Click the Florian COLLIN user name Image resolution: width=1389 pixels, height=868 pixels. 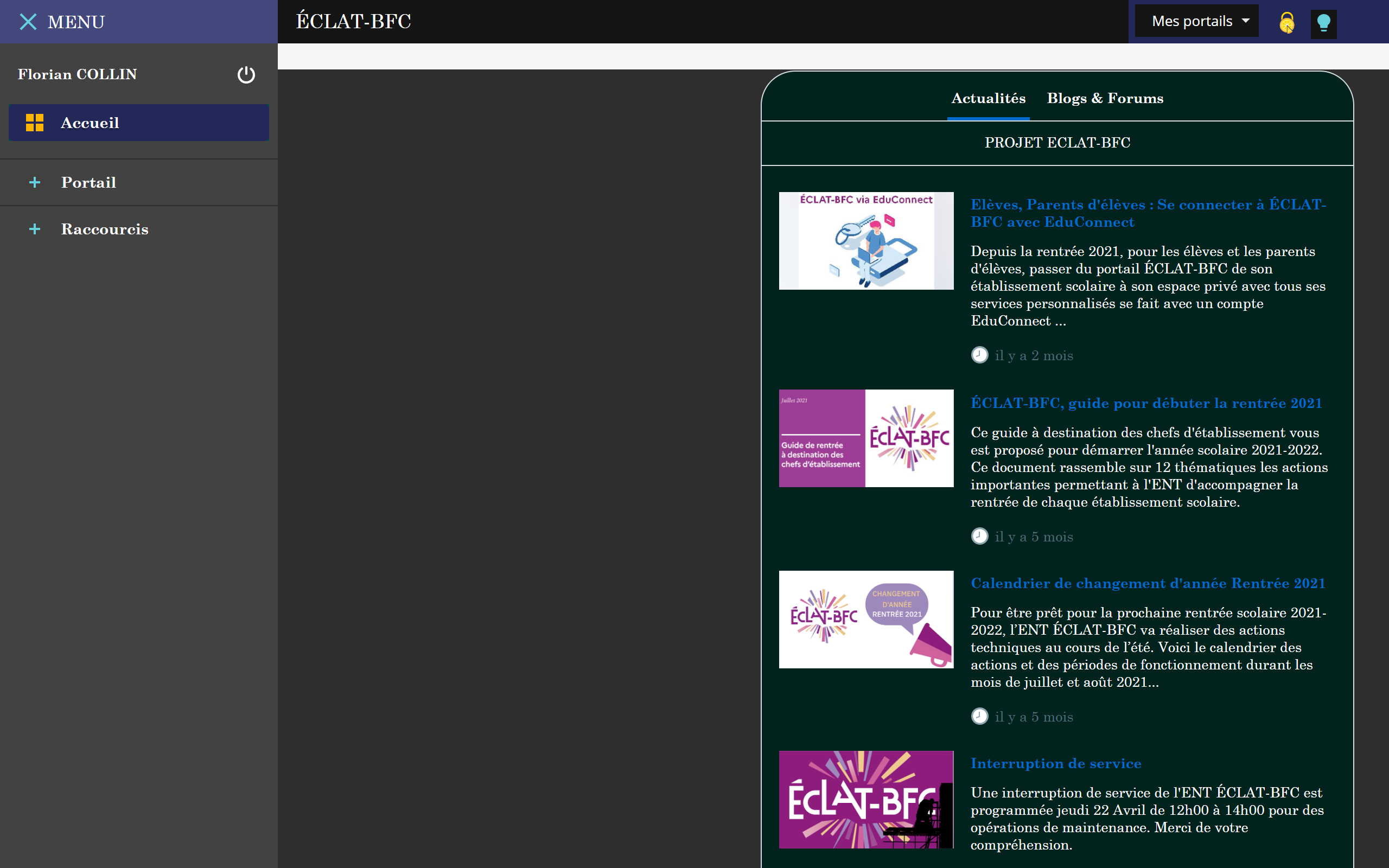tap(78, 74)
